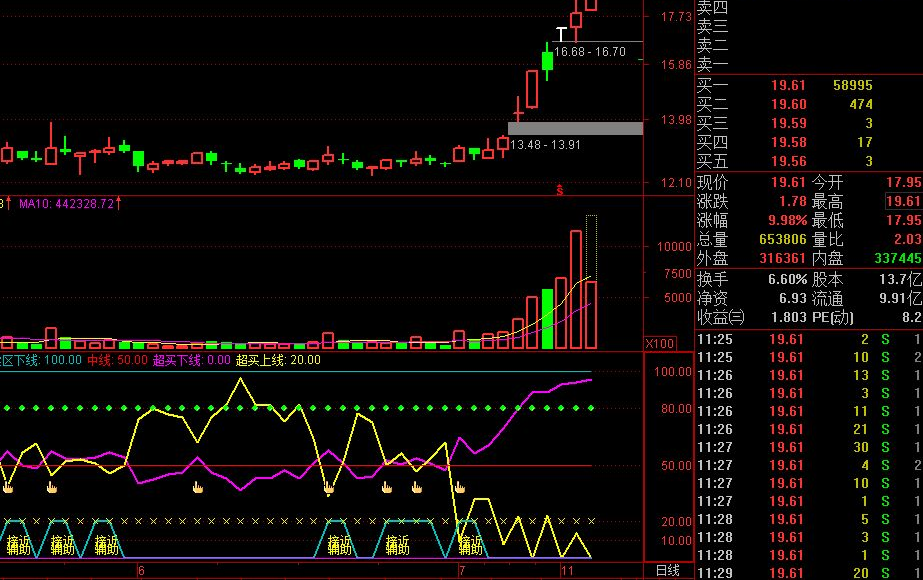Click the 买四 volume 17
The height and width of the screenshot is (580, 923).
point(865,142)
